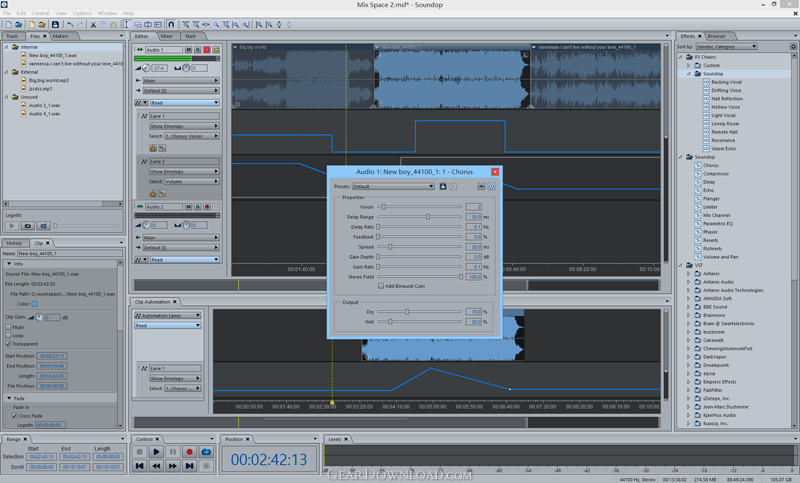
Task: Click the Undo toolbar icon
Action: click(x=70, y=24)
